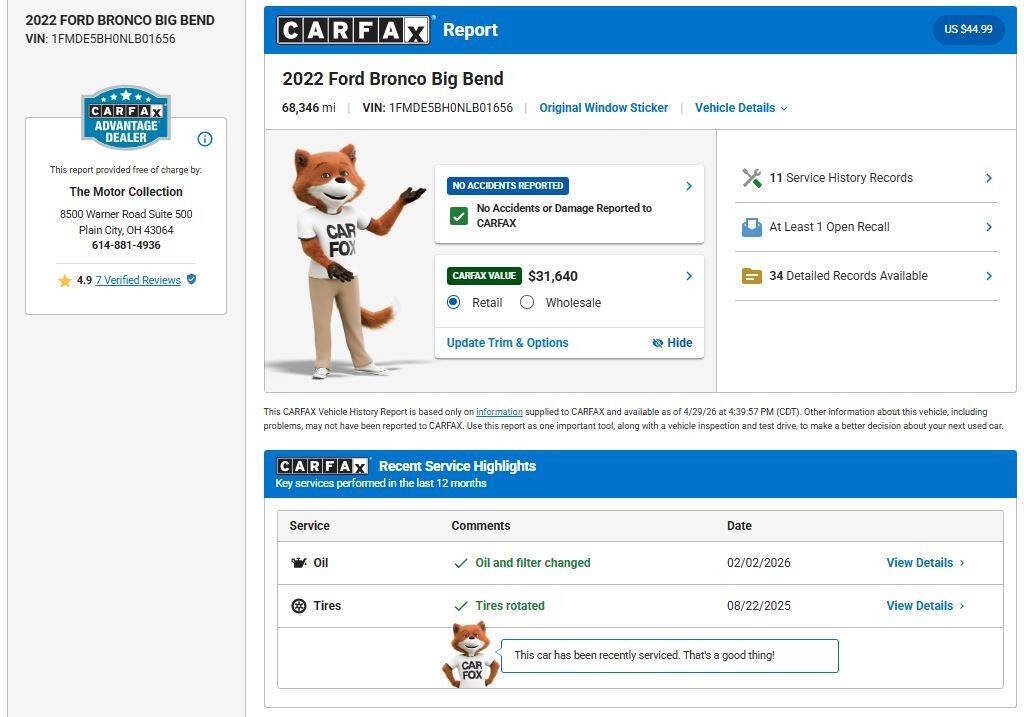
Task: Click the CARFAX Advantage Dealer badge
Action: pyautogui.click(x=126, y=117)
